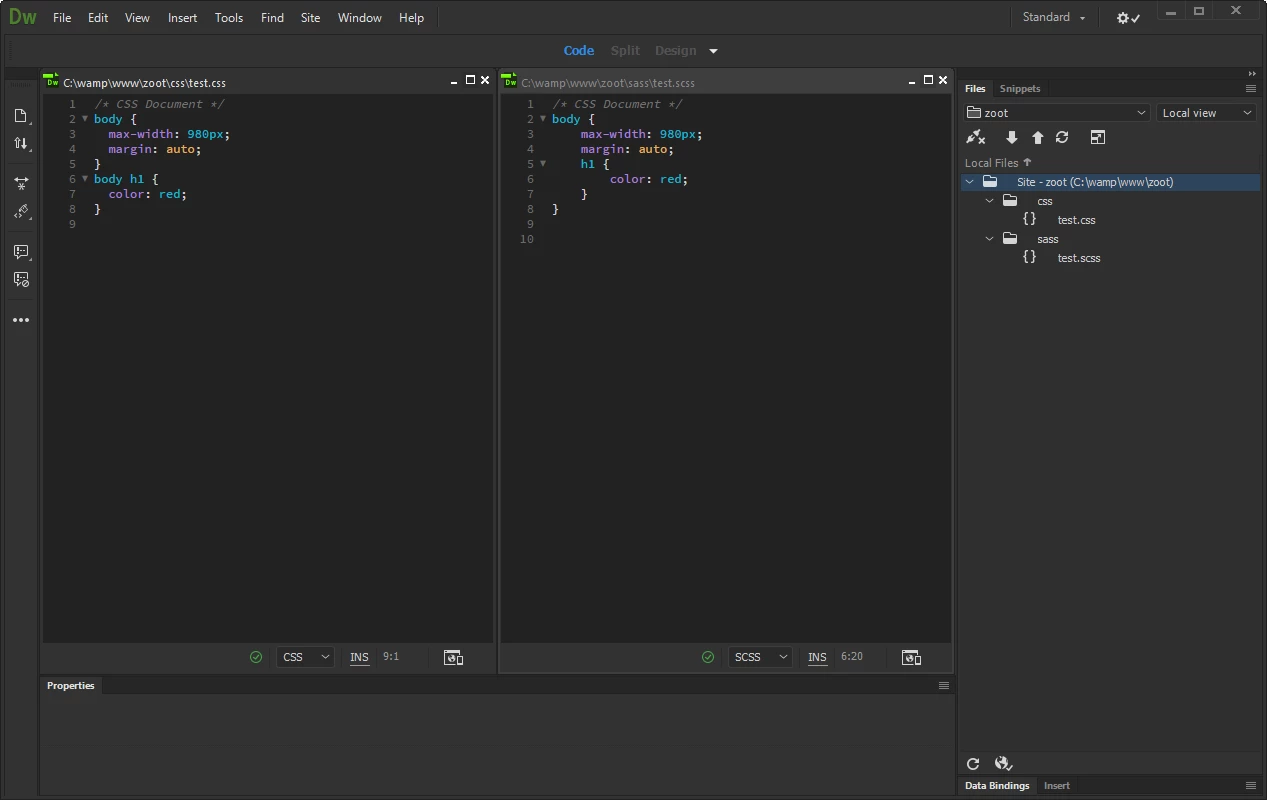Collapse panels with the double-arrow icon

[1252, 74]
